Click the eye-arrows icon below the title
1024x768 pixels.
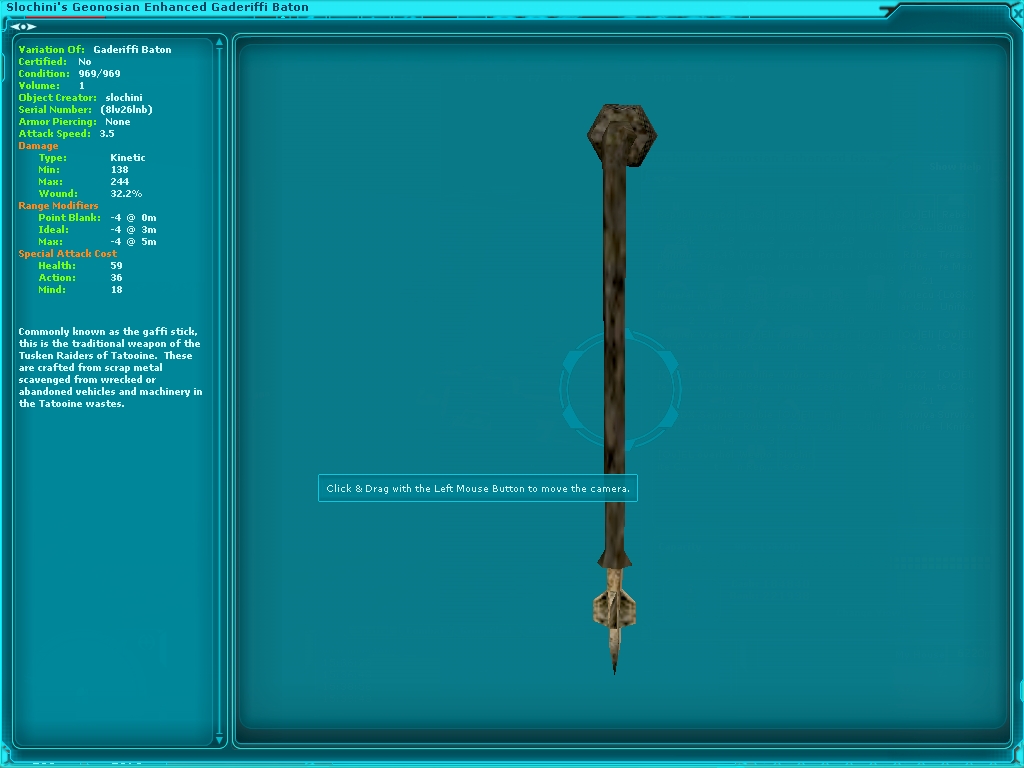(x=23, y=27)
